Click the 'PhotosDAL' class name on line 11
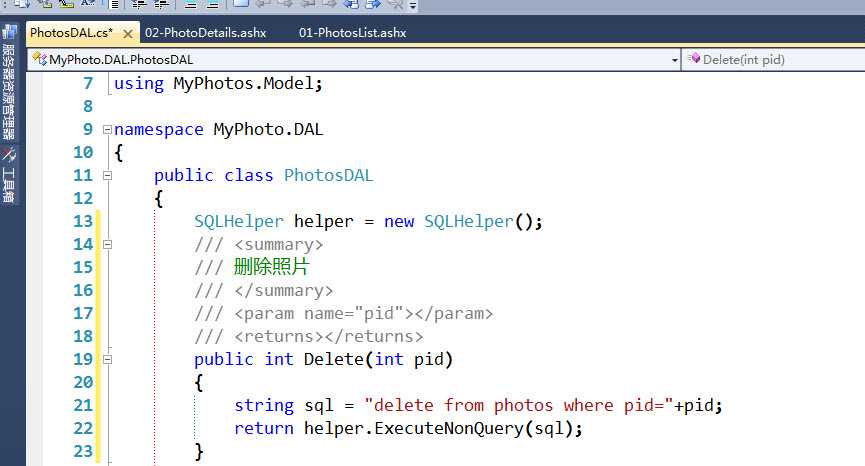 point(328,175)
